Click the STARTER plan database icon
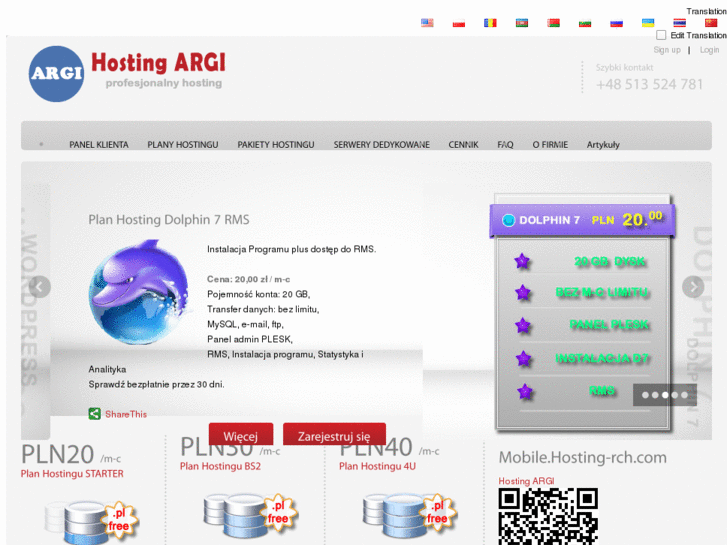 coord(91,522)
